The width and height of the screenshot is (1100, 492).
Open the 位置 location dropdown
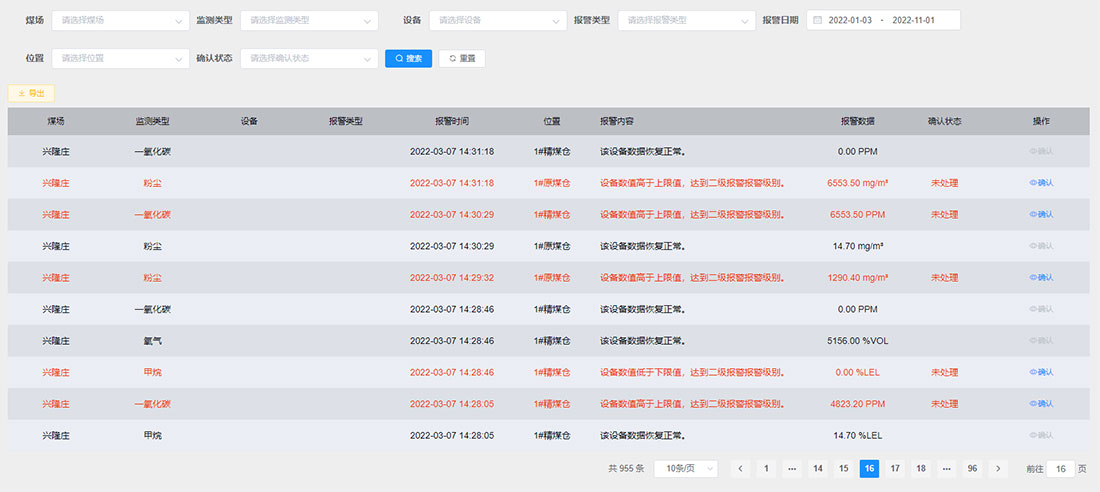click(119, 59)
